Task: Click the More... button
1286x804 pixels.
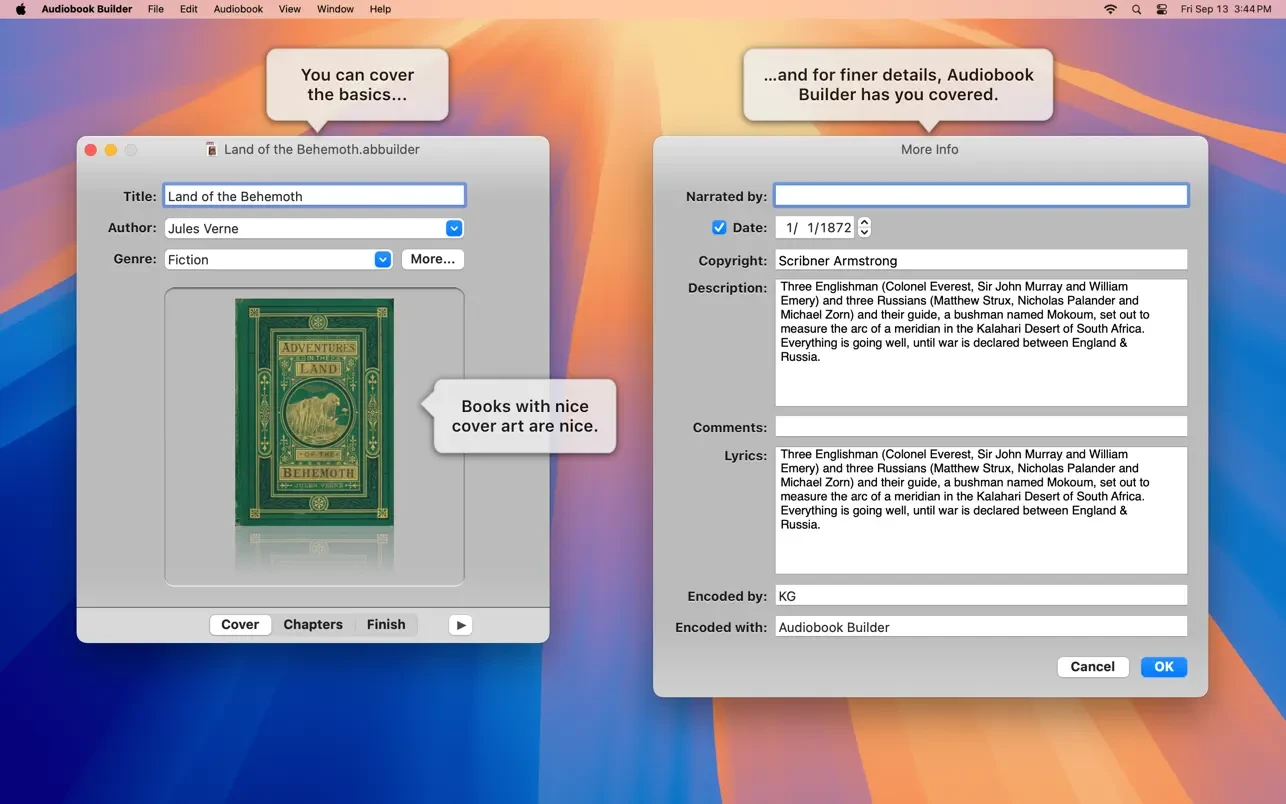Action: coord(433,259)
